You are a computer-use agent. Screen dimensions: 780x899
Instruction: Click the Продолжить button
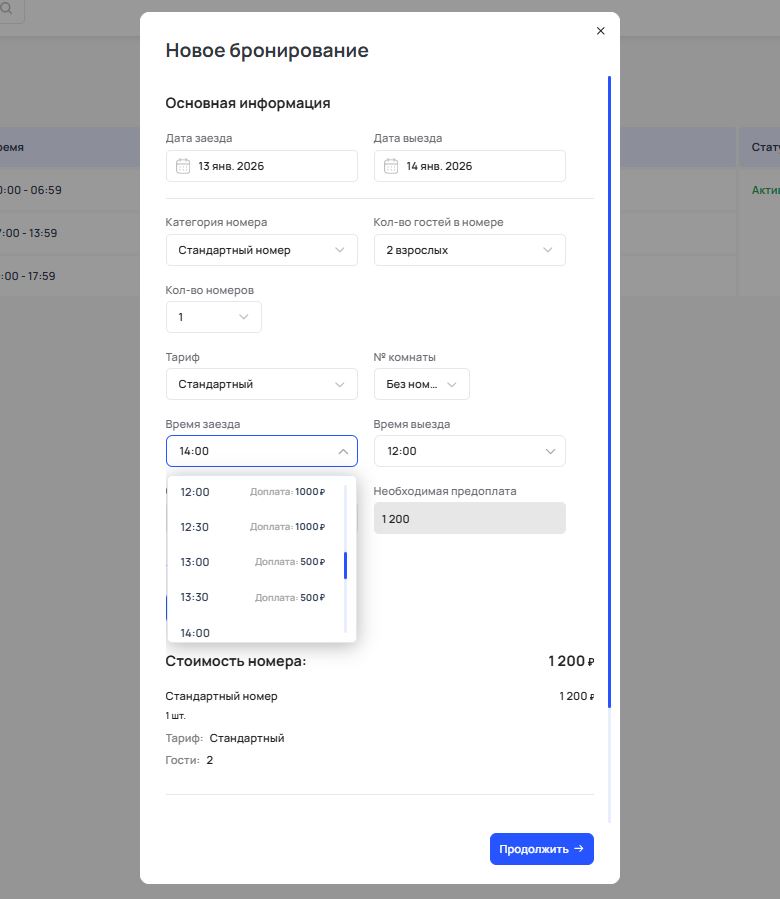(x=541, y=849)
